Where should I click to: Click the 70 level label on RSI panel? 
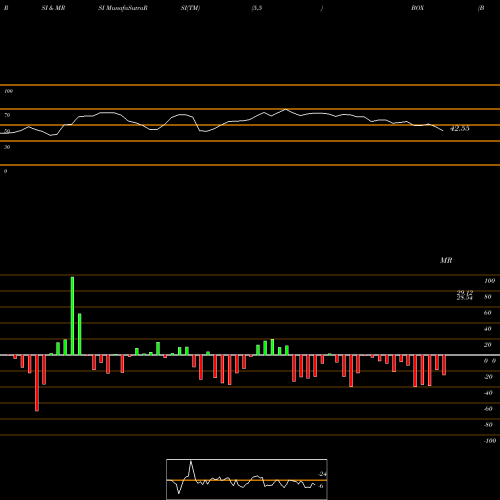pyautogui.click(x=7, y=115)
